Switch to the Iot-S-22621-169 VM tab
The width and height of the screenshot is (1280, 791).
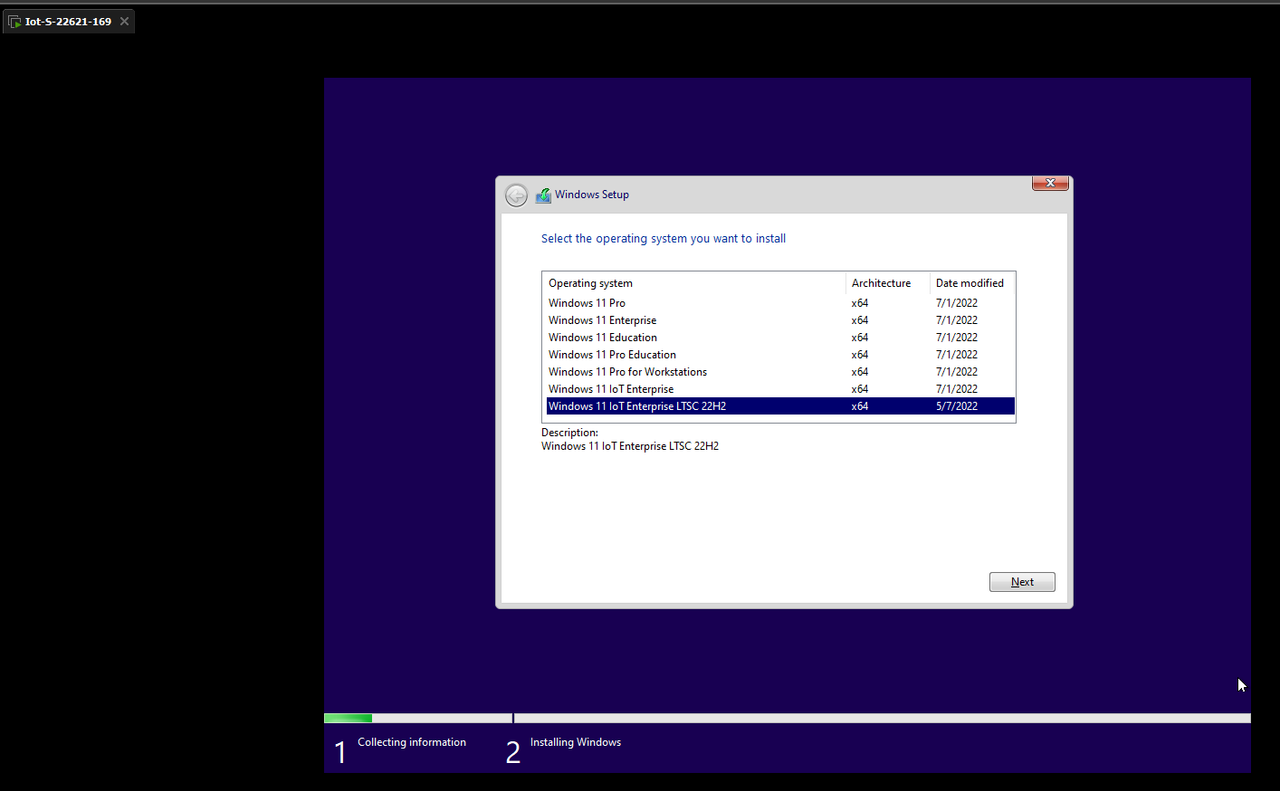(68, 21)
